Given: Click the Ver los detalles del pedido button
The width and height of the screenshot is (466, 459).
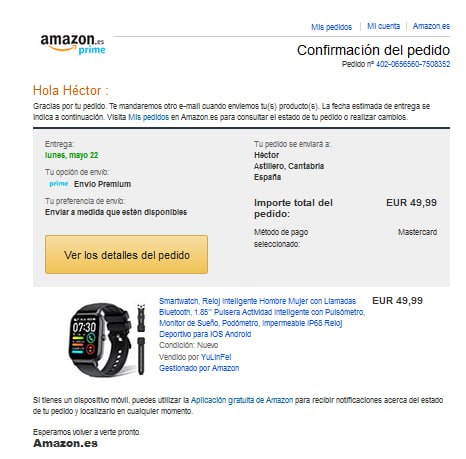Looking at the screenshot, I should 126,255.
